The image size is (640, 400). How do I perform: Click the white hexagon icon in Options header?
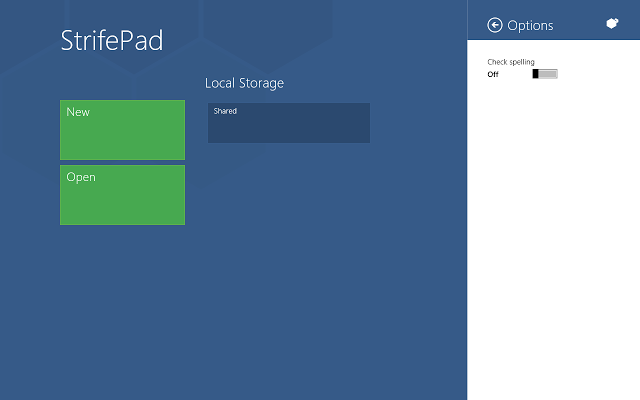[x=612, y=23]
